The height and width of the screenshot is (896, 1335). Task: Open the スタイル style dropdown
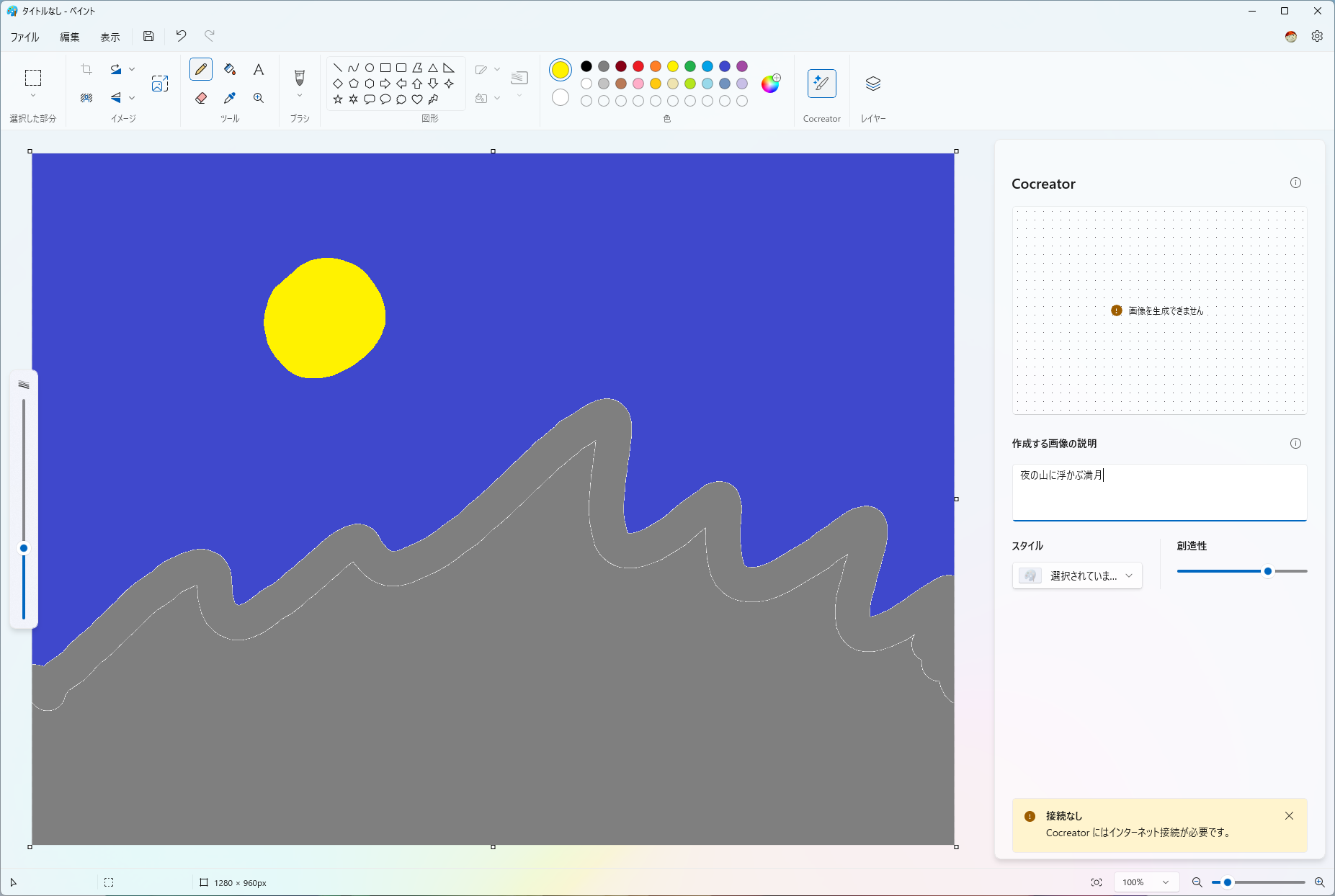(1077, 575)
